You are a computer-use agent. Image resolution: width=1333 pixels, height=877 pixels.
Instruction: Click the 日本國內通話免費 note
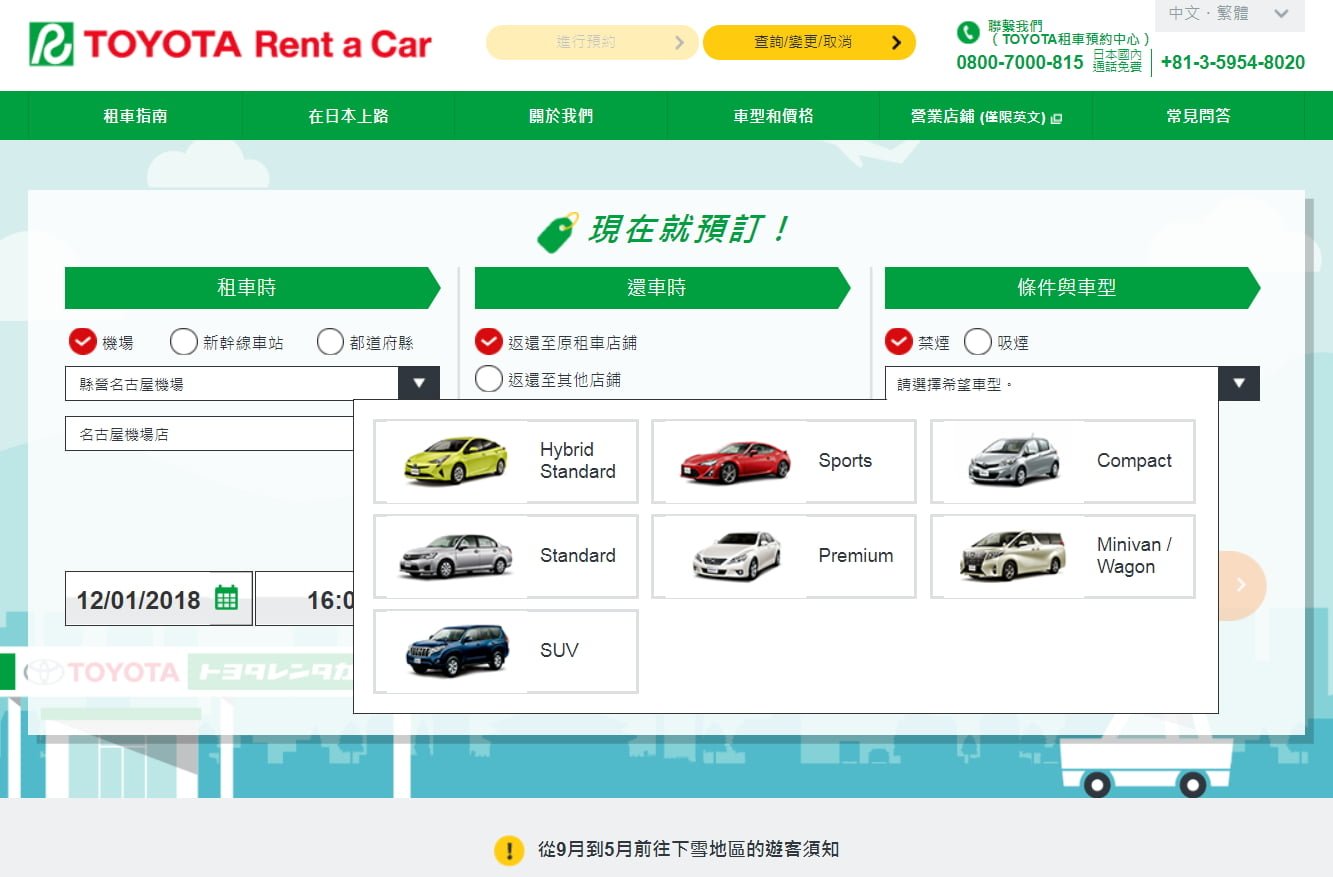pyautogui.click(x=1117, y=61)
